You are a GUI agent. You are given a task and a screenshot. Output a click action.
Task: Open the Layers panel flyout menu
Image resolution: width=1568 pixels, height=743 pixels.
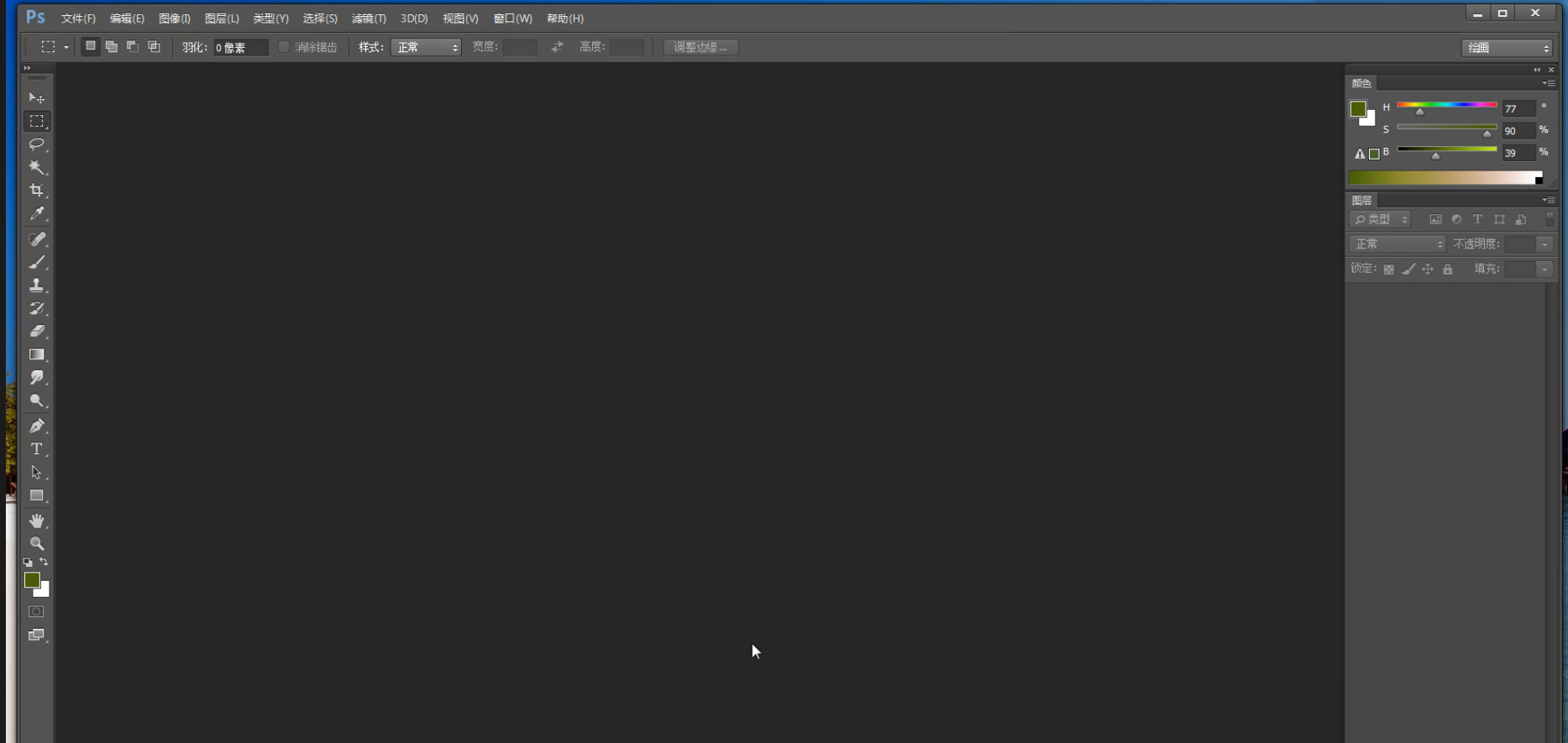(1549, 200)
